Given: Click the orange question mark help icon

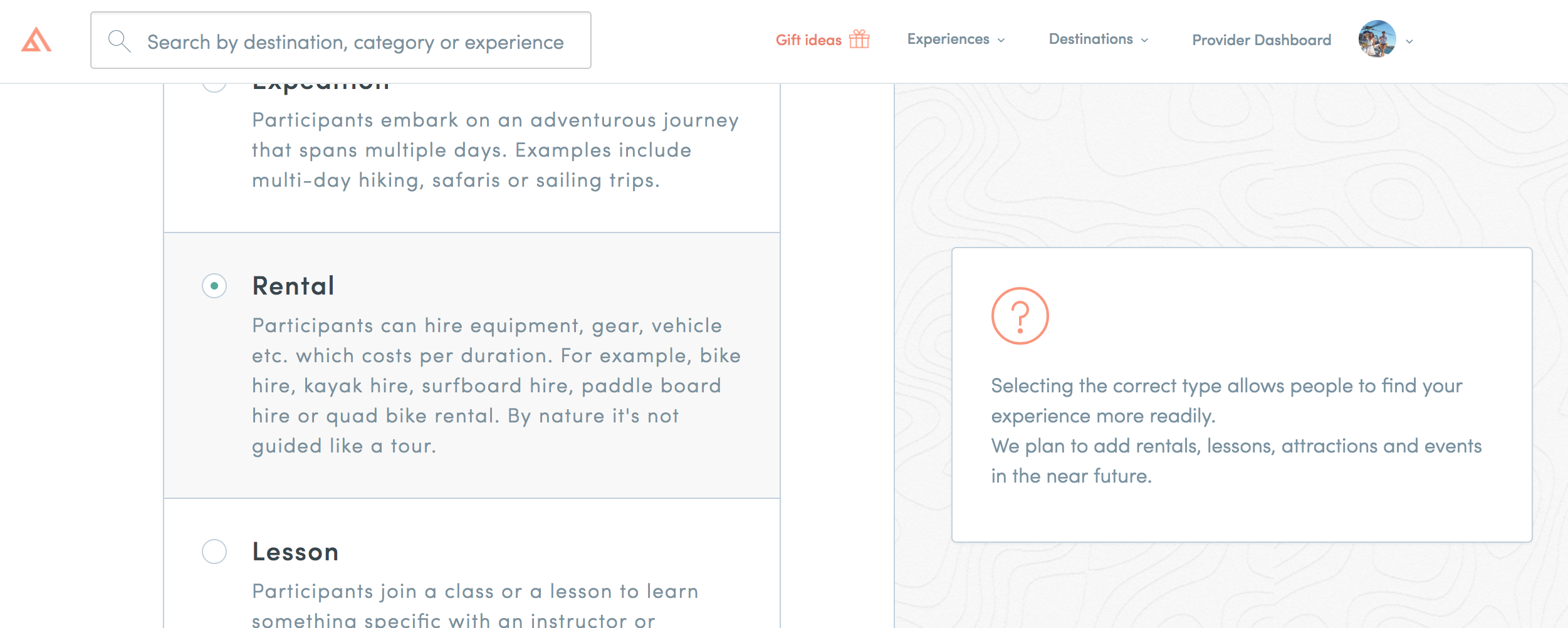Looking at the screenshot, I should (x=1020, y=316).
